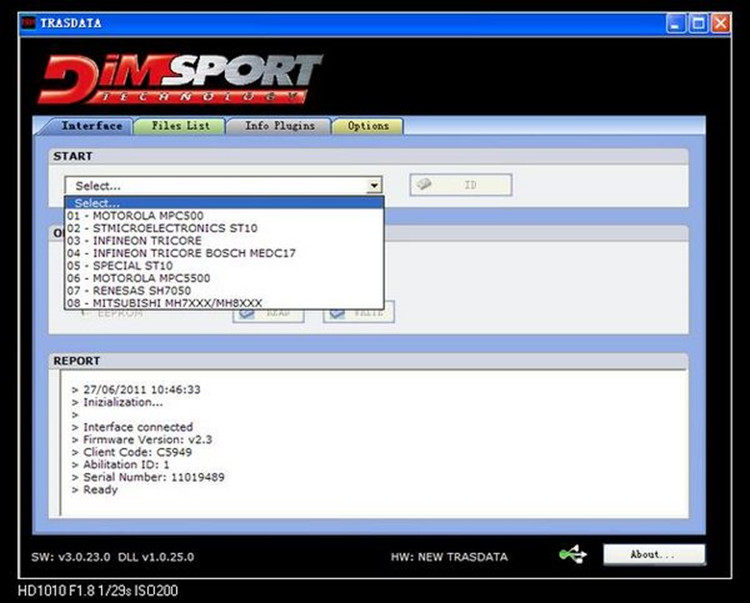
Task: Click the DimSport Technology logo
Action: 180,78
